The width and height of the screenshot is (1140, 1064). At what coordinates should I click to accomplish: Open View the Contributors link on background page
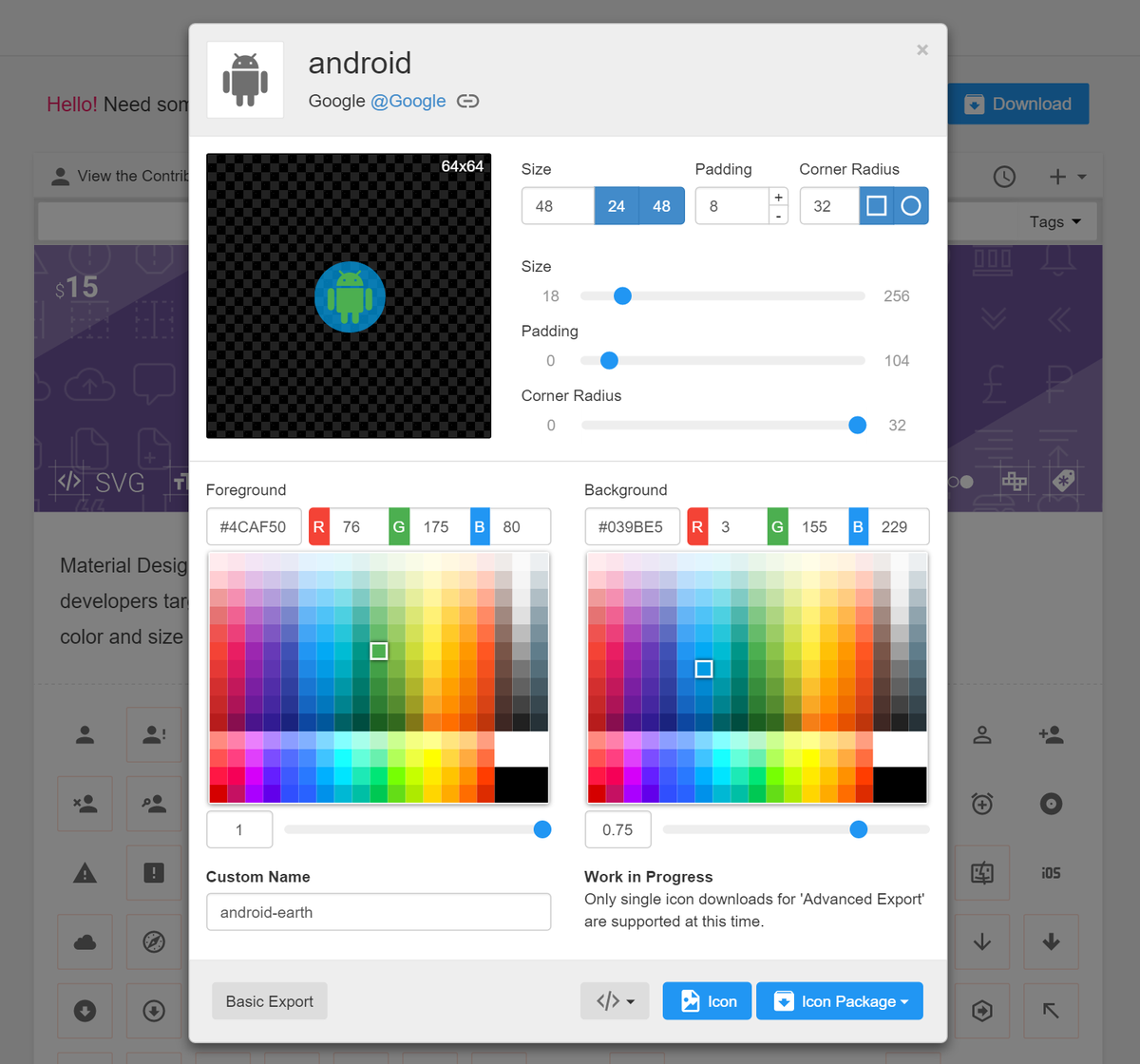121,176
